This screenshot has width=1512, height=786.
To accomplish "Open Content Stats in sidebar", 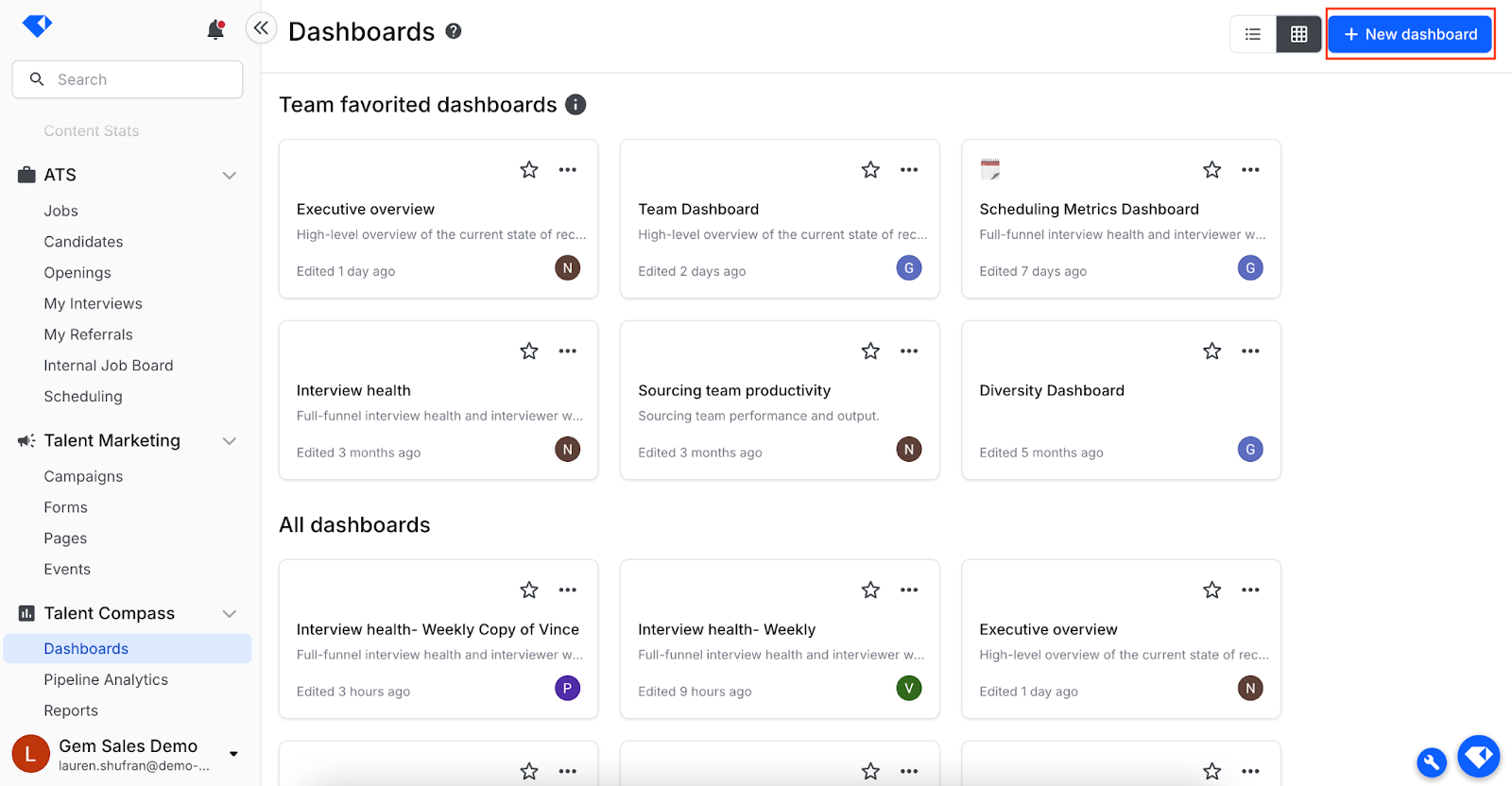I will [x=92, y=131].
